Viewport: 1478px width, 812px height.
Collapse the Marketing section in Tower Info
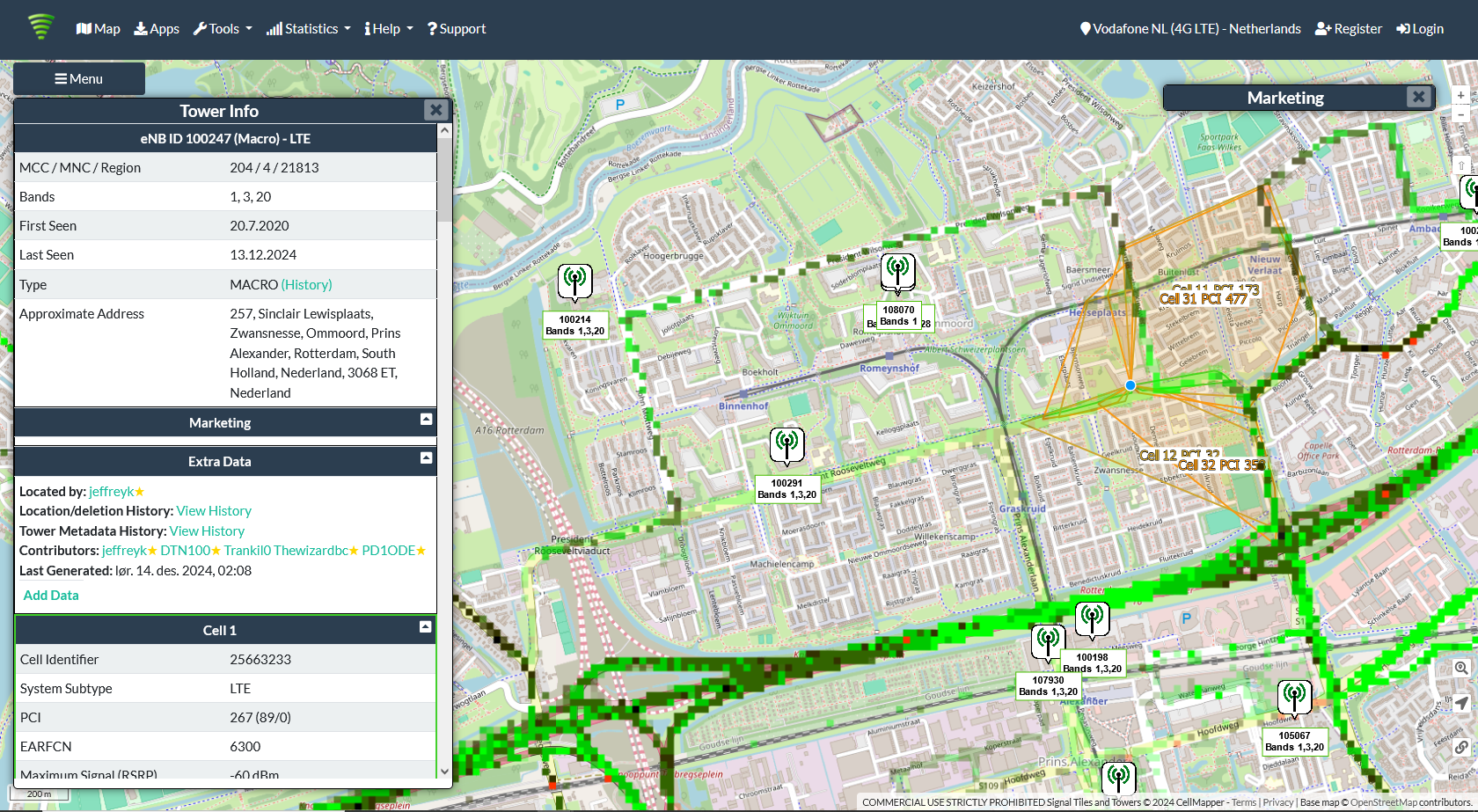426,420
